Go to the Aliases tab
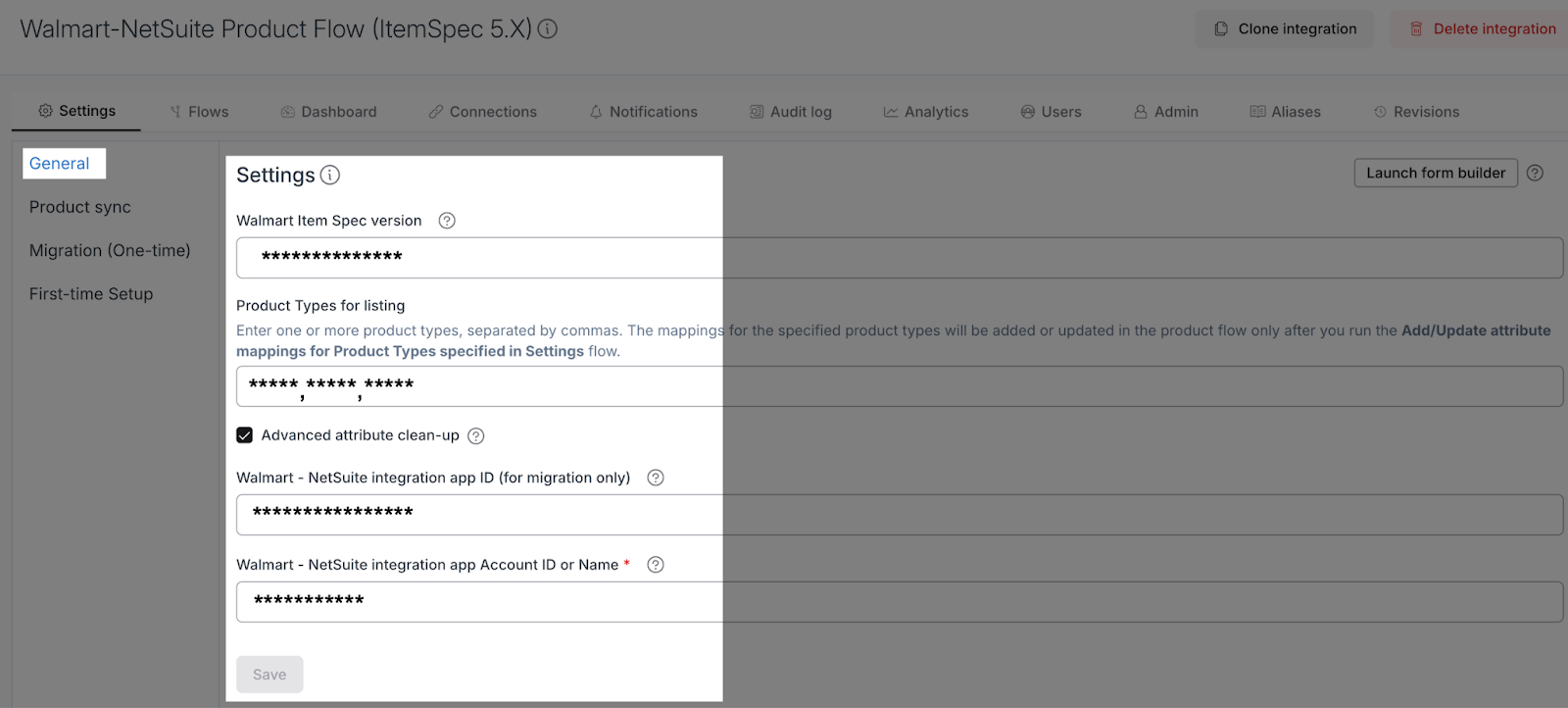The width and height of the screenshot is (1568, 708). tap(1286, 112)
